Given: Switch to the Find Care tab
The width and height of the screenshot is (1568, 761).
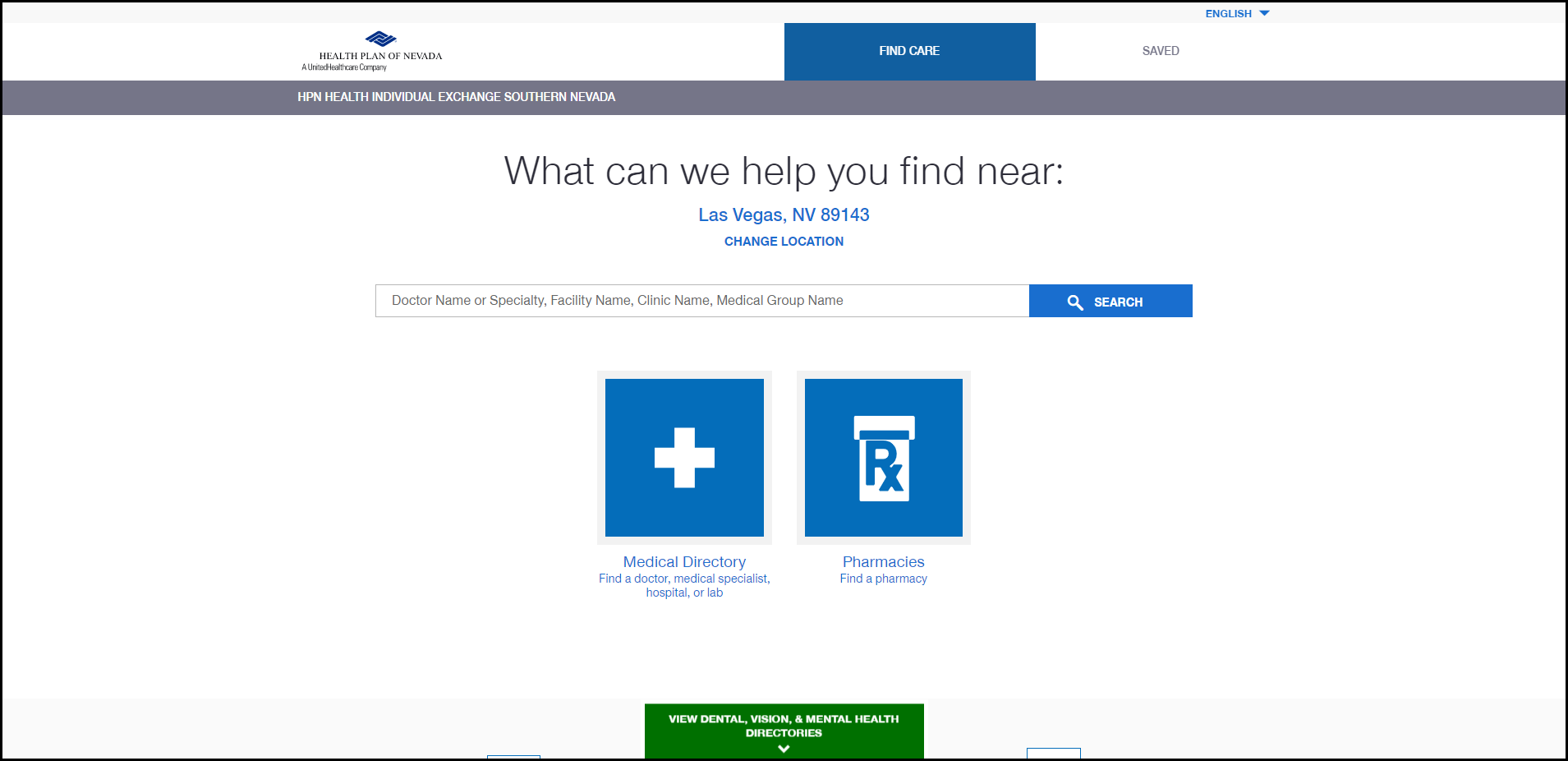Looking at the screenshot, I should pos(909,51).
